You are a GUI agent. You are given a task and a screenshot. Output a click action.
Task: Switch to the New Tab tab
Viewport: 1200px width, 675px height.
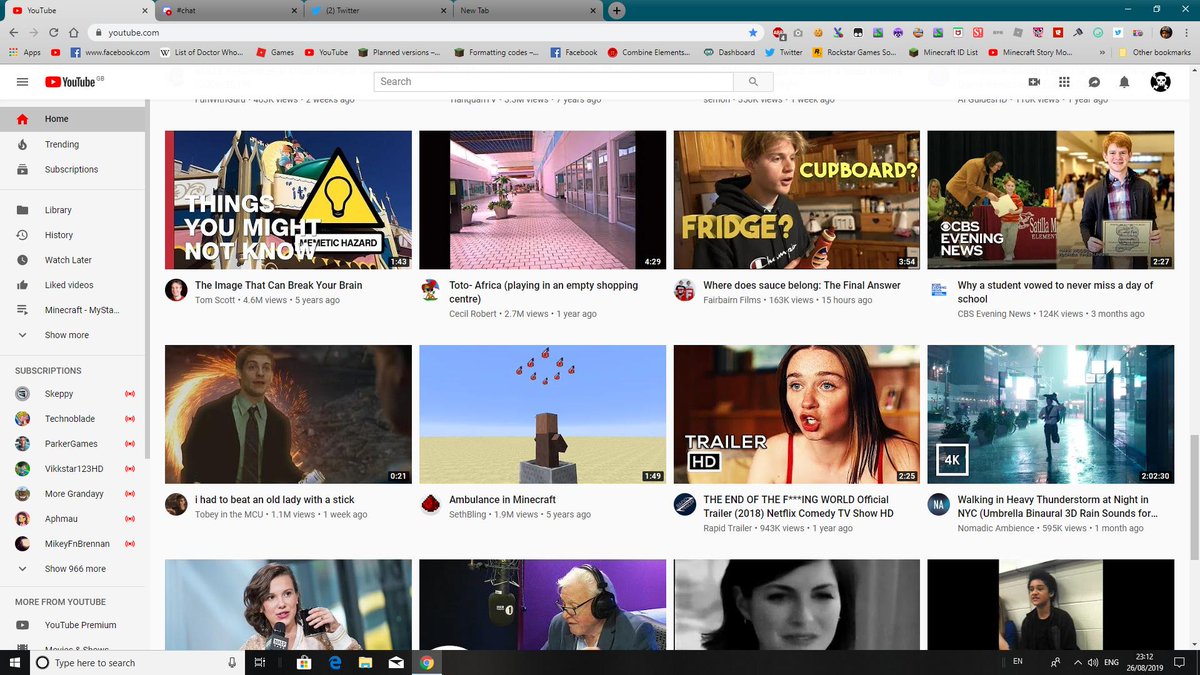click(x=527, y=10)
